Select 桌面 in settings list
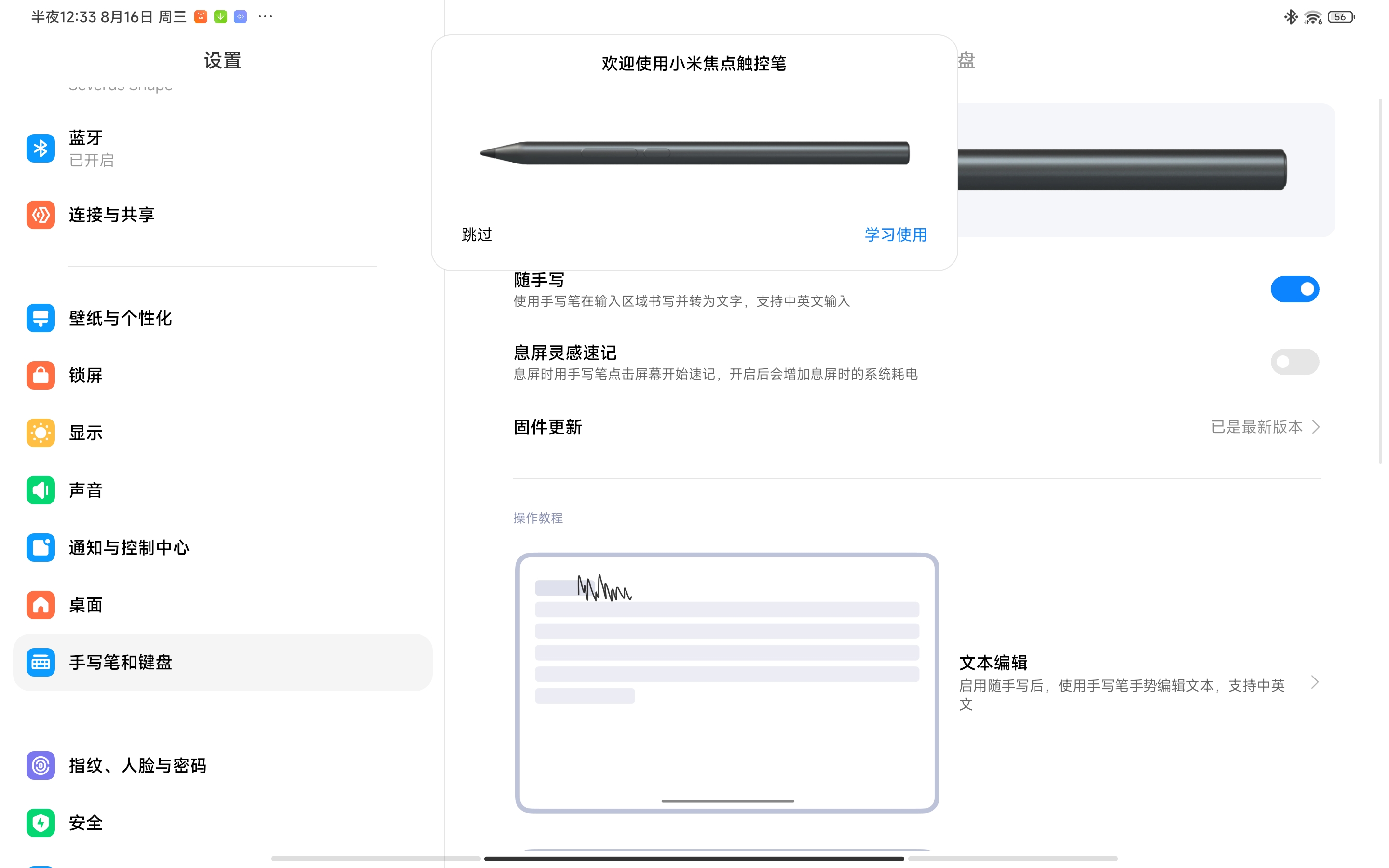The width and height of the screenshot is (1389, 868). 222,605
